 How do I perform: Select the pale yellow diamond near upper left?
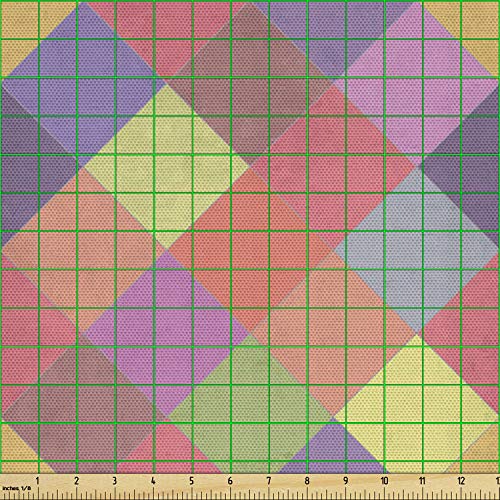tap(167, 167)
